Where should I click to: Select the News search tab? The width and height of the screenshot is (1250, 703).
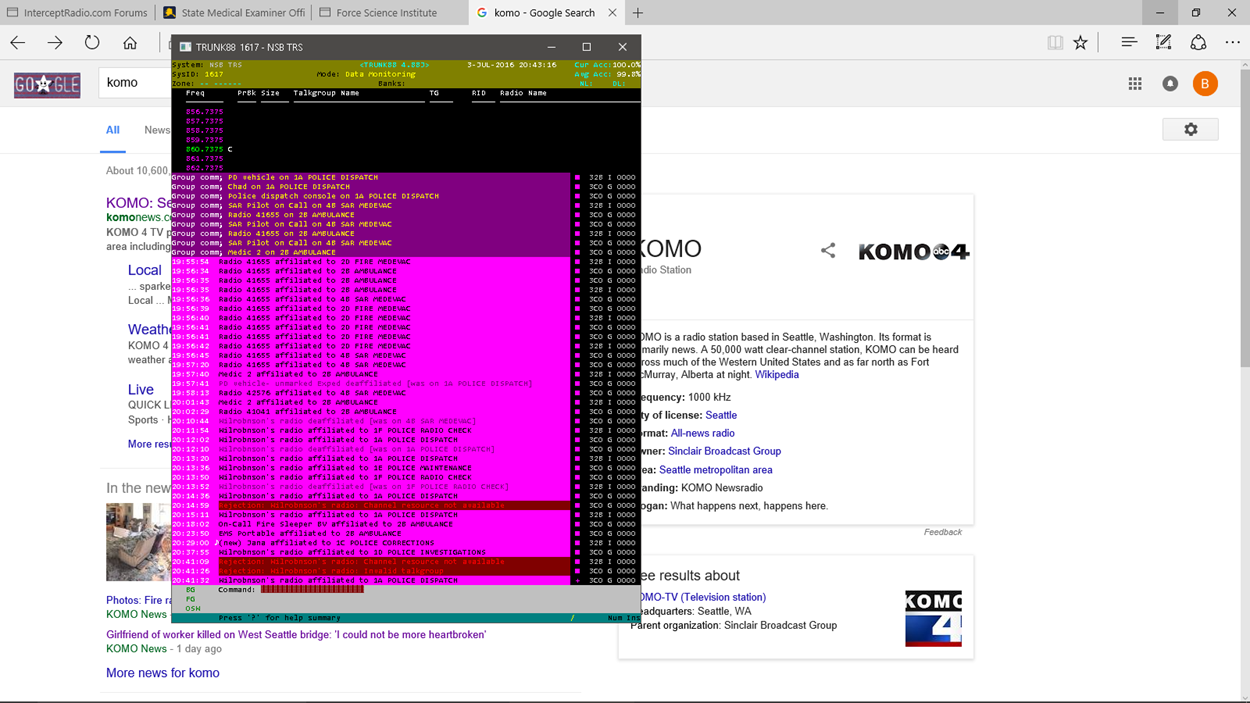point(157,130)
